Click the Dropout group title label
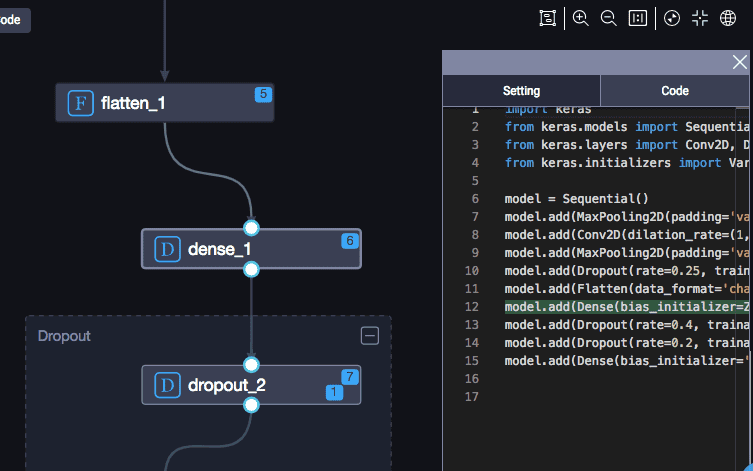Image resolution: width=753 pixels, height=471 pixels. point(64,336)
